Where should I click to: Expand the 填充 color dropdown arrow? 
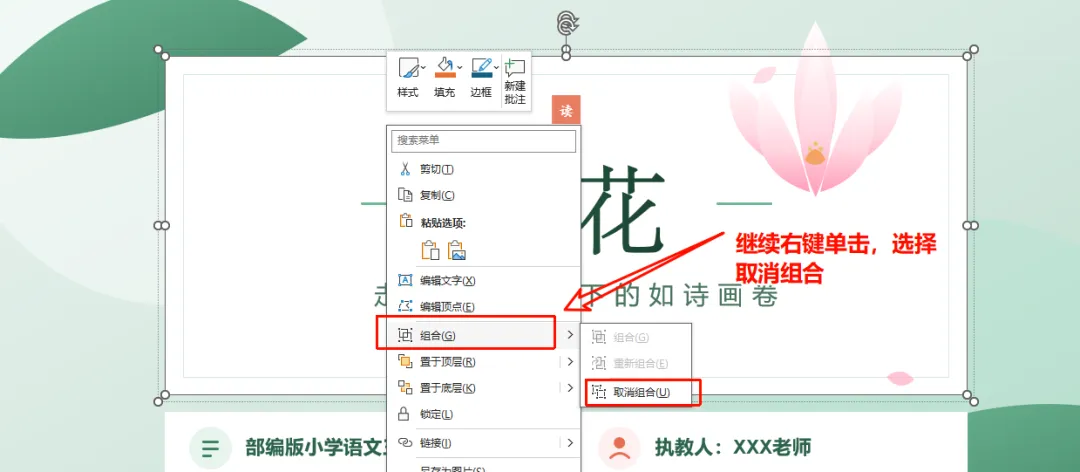pos(459,68)
